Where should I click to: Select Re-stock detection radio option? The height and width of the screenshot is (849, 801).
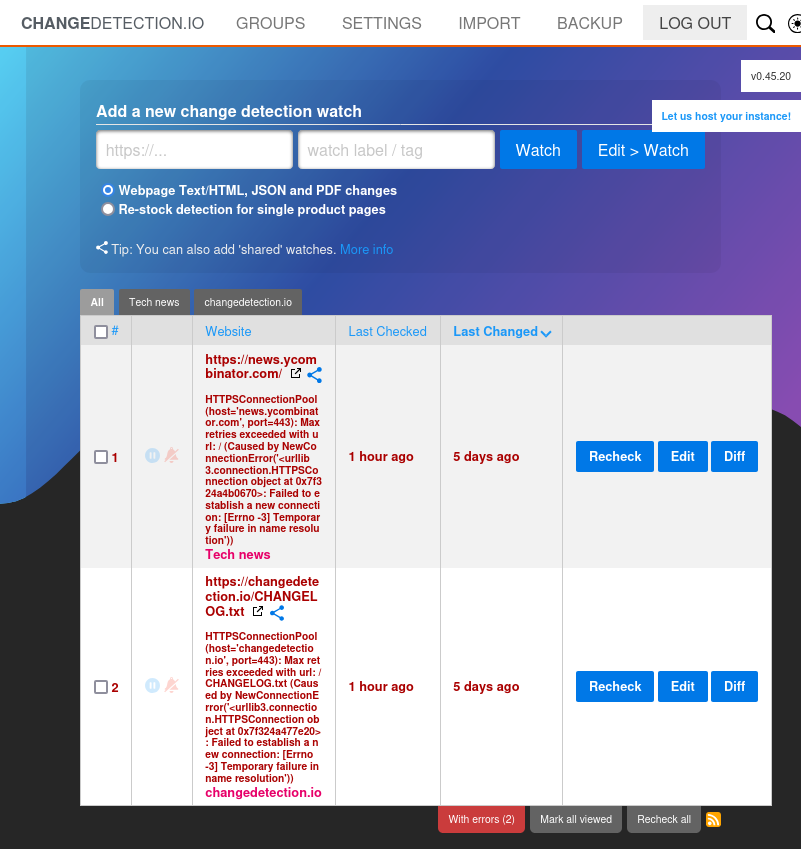(108, 210)
